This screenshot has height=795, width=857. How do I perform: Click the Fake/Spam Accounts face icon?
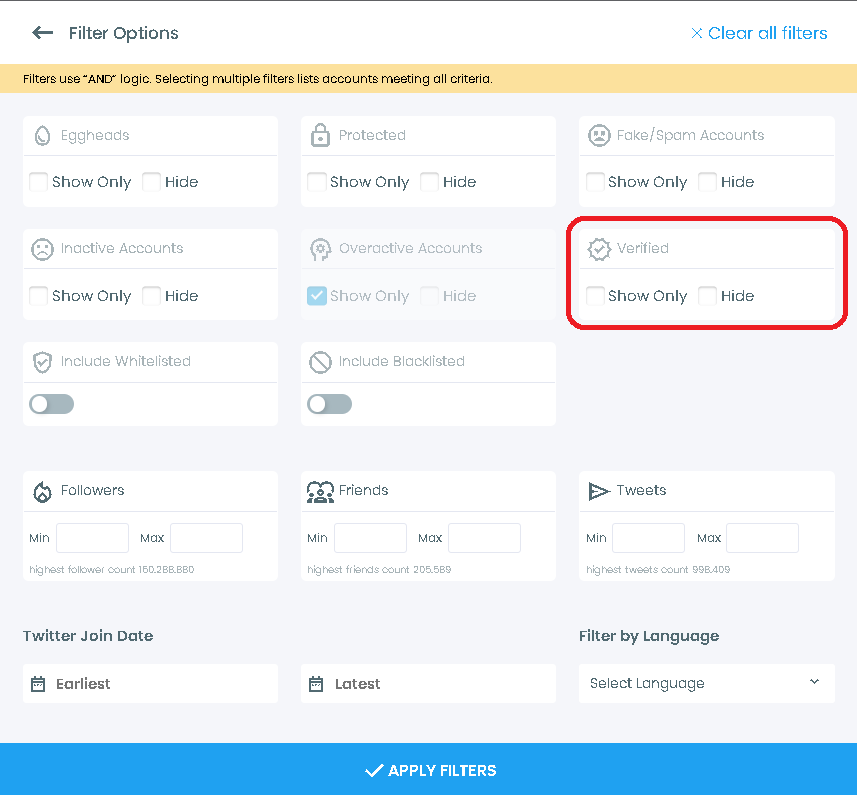[x=599, y=135]
